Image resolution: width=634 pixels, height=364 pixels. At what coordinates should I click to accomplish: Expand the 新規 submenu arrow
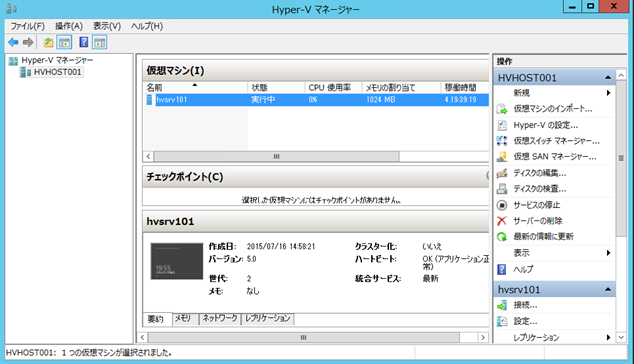[608, 93]
